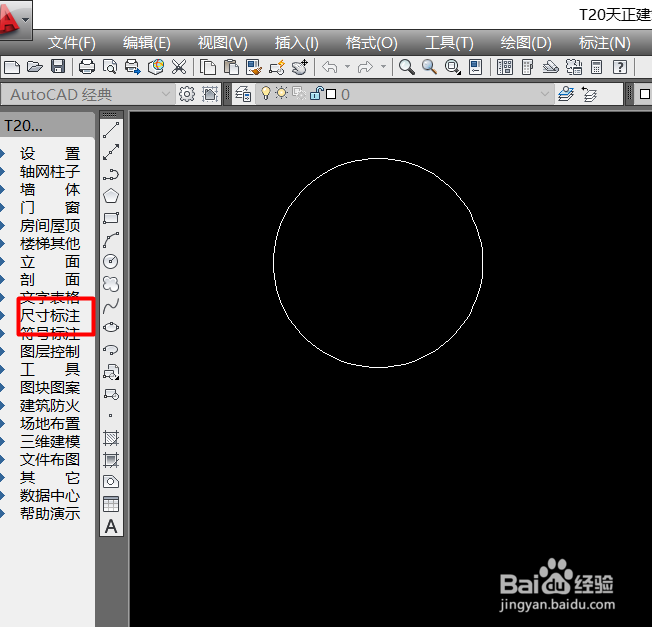This screenshot has width=652, height=627.
Task: Click the Plot printer icon
Action: point(87,67)
